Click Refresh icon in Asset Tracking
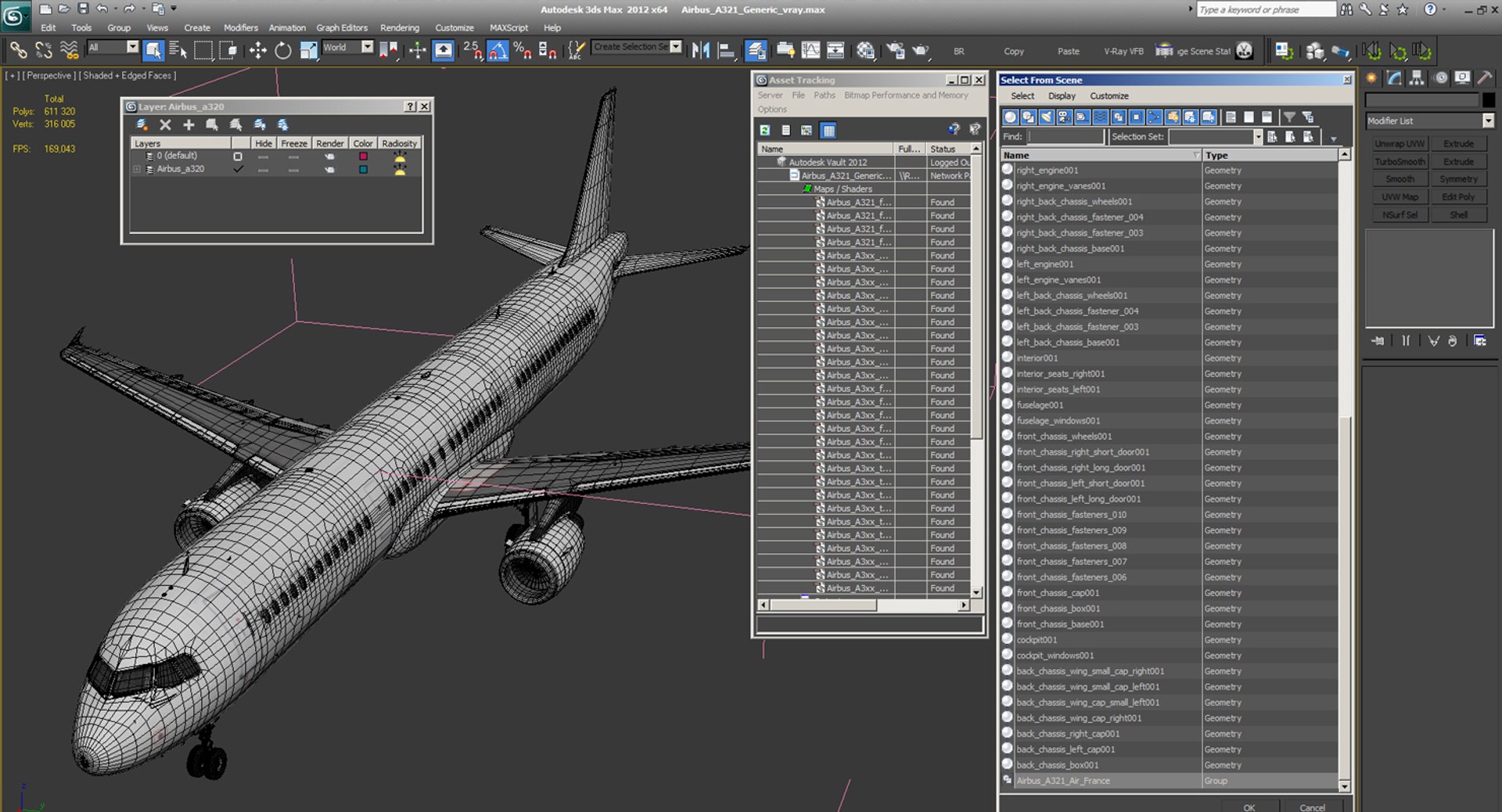Screen dimensions: 1502x812 (765, 130)
